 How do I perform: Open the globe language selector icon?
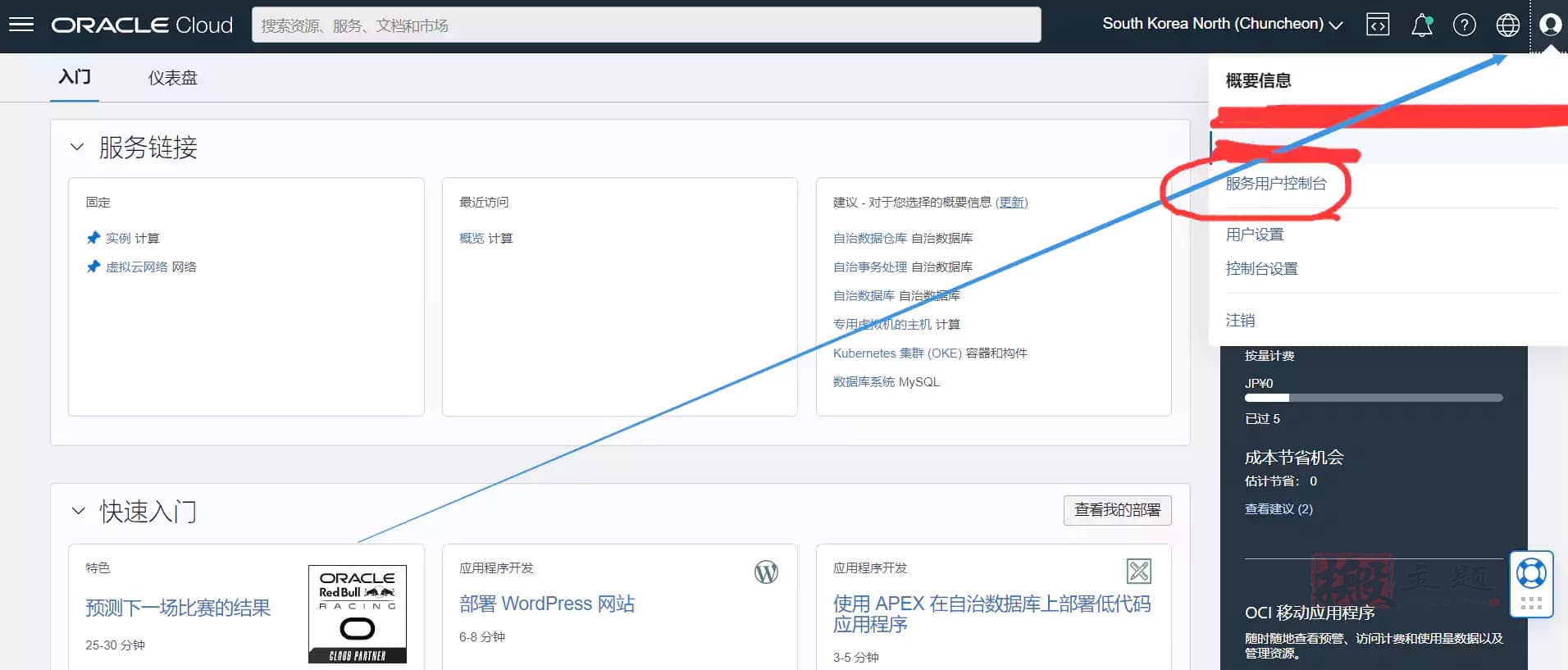[x=1508, y=25]
